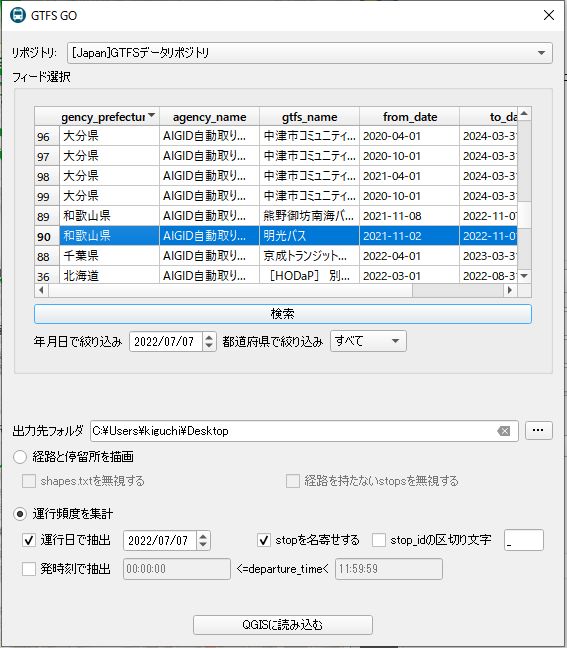The width and height of the screenshot is (567, 648).
Task: Decrement the 運行日 date spinner down
Action: [x=203, y=545]
